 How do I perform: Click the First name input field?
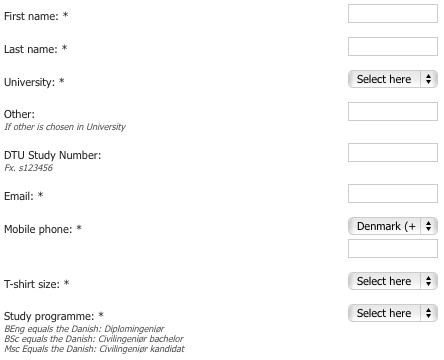tap(393, 14)
